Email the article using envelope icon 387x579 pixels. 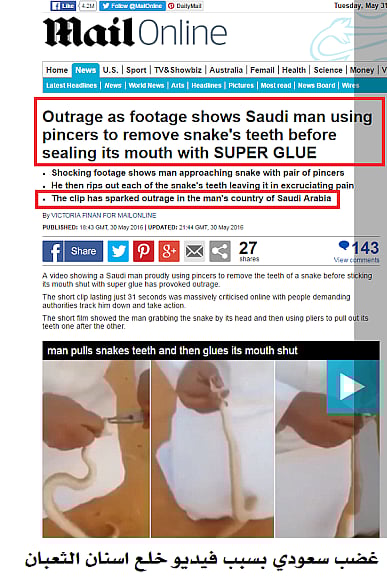pos(194,251)
